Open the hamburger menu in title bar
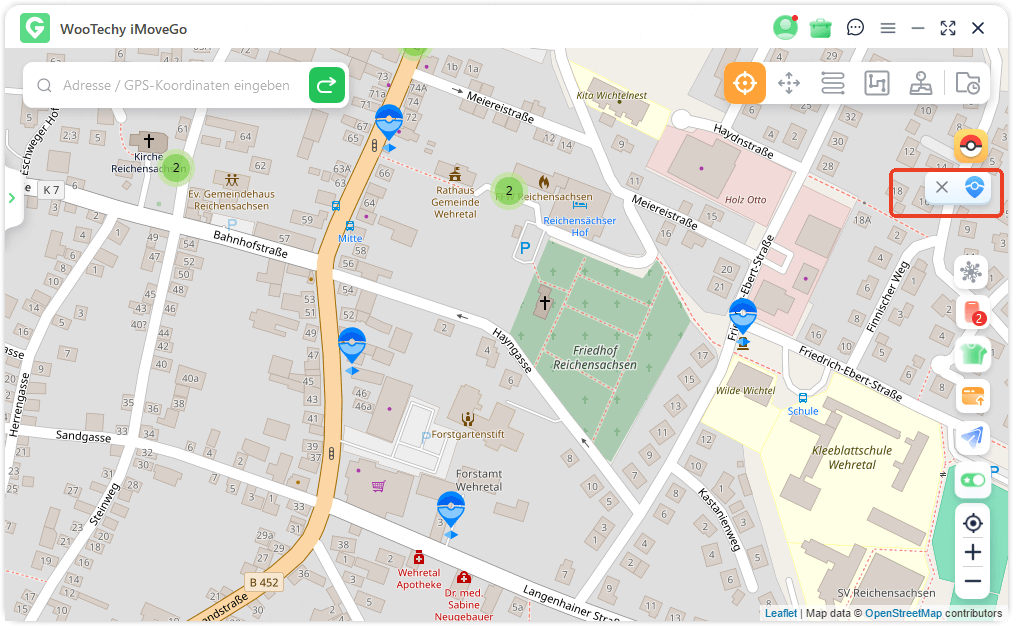This screenshot has width=1013, height=626. 888,28
